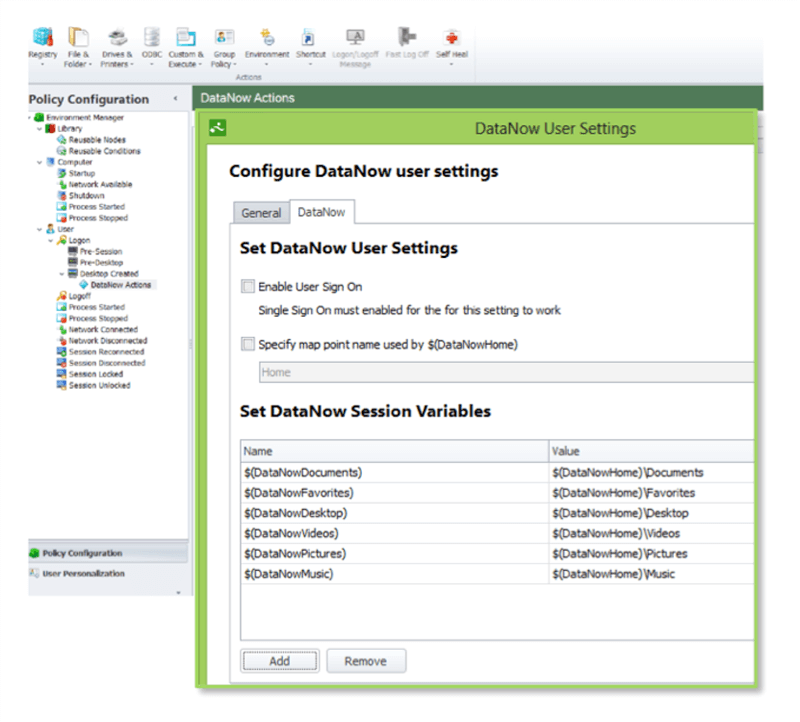Select the DataNow Actions tree node
The width and height of the screenshot is (800, 722).
pos(120,285)
